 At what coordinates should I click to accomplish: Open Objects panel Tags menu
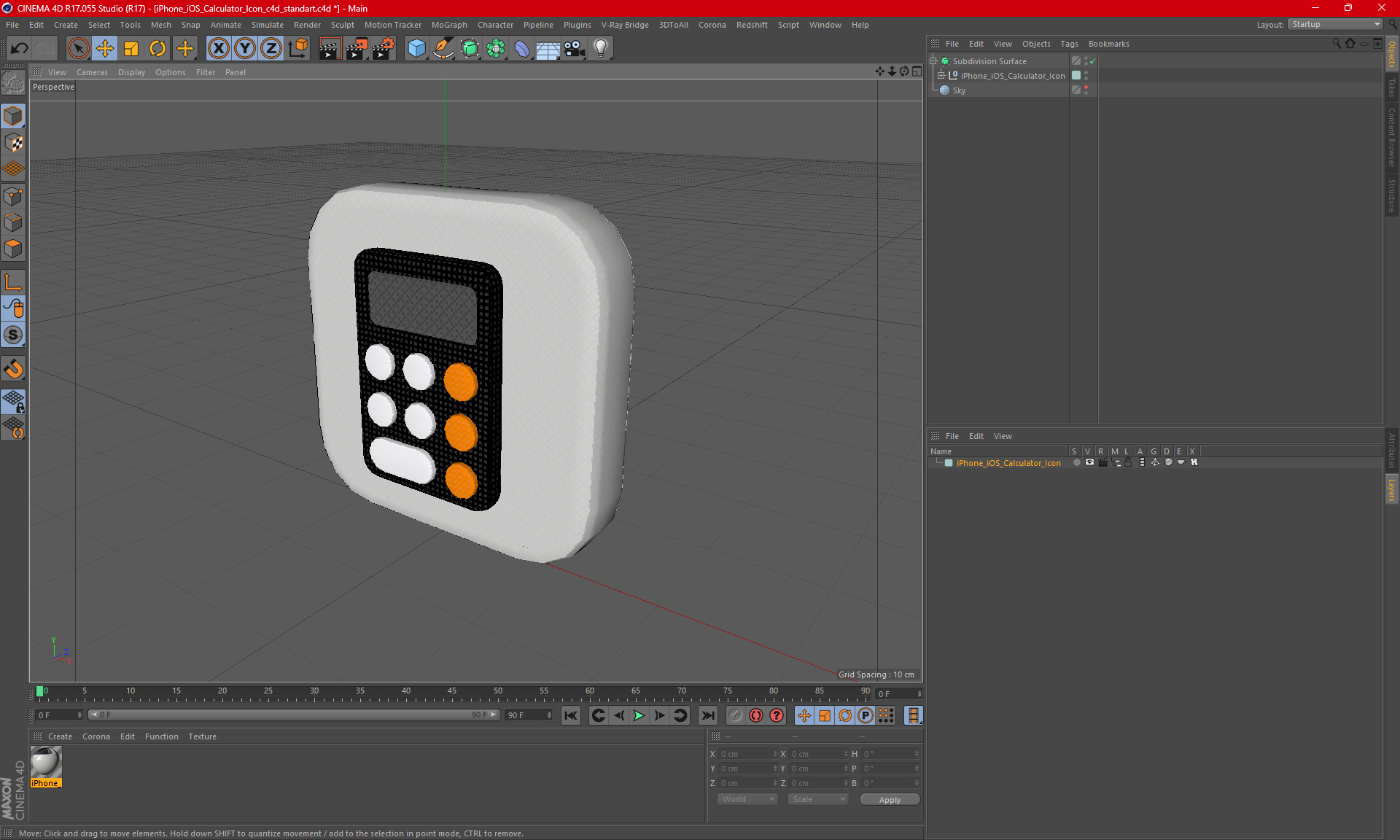1069,44
